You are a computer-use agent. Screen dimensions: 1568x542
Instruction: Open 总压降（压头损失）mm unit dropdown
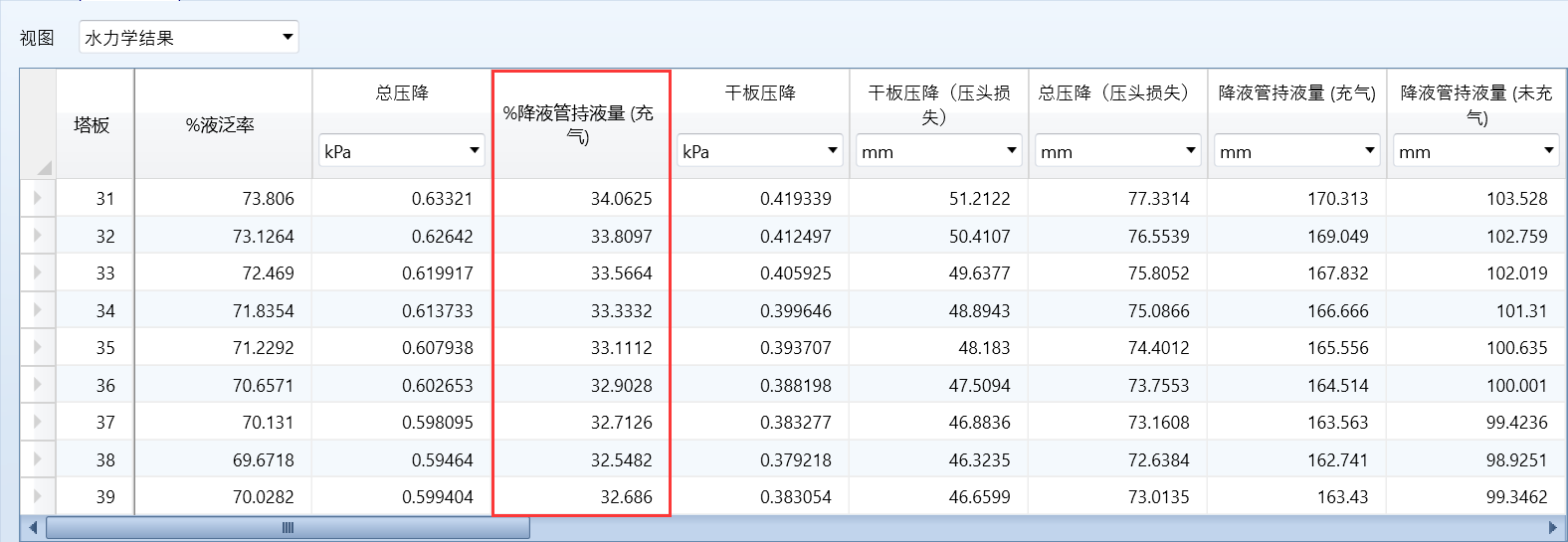(x=1117, y=151)
